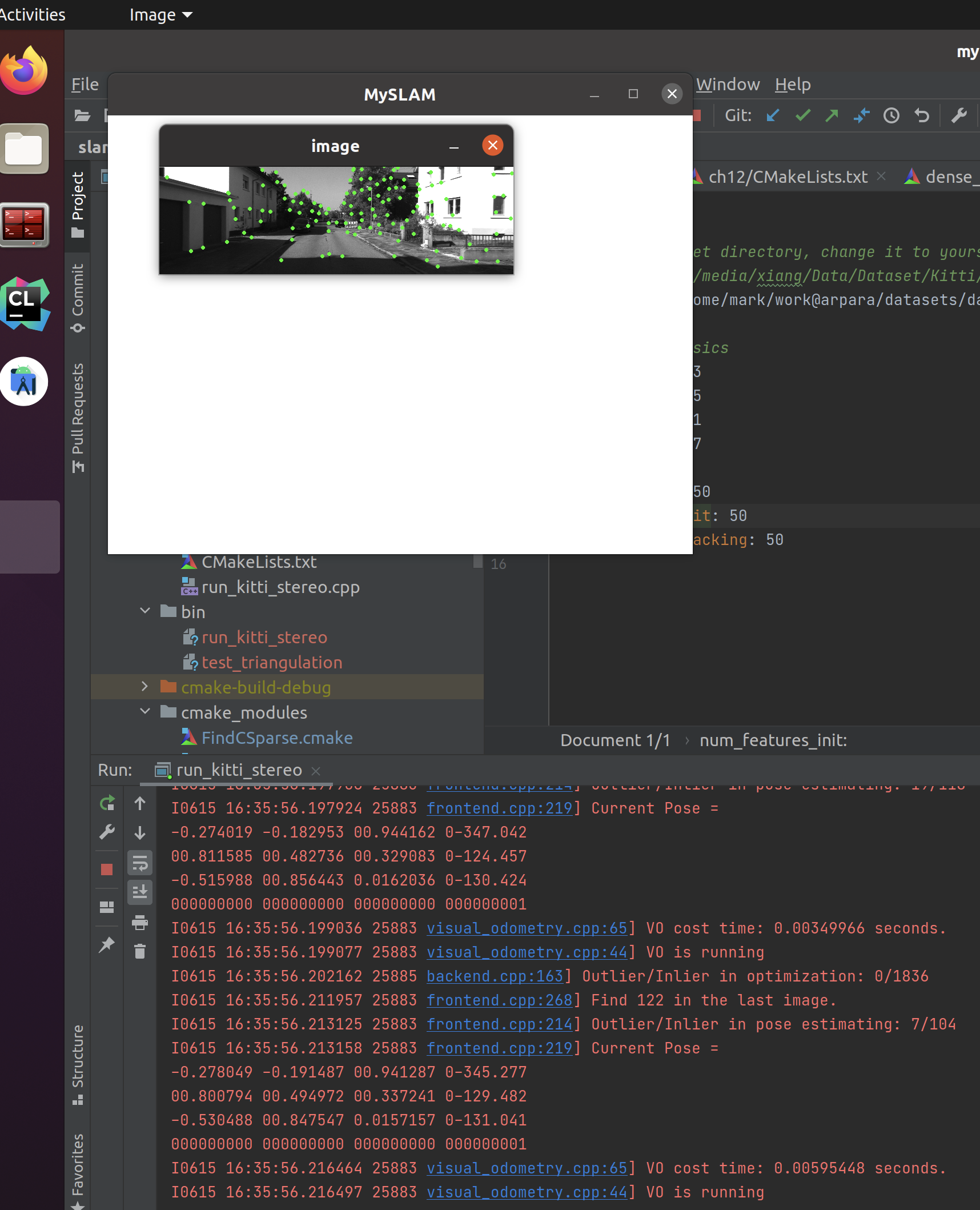The width and height of the screenshot is (980, 1210).
Task: Close the ch12/CMakeLists.txt tab
Action: (x=881, y=177)
